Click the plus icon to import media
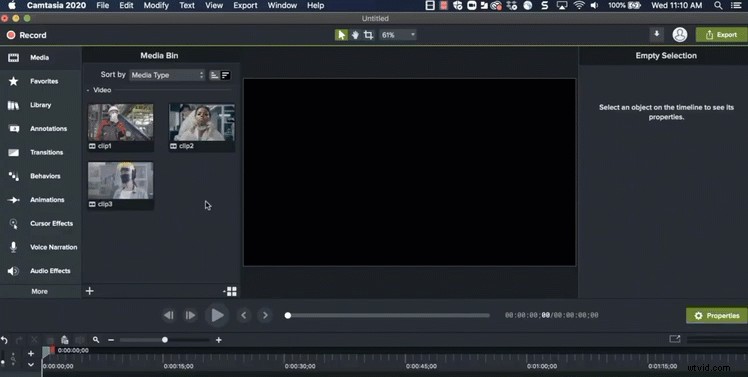Viewport: 748px width, 377px height. [x=90, y=291]
